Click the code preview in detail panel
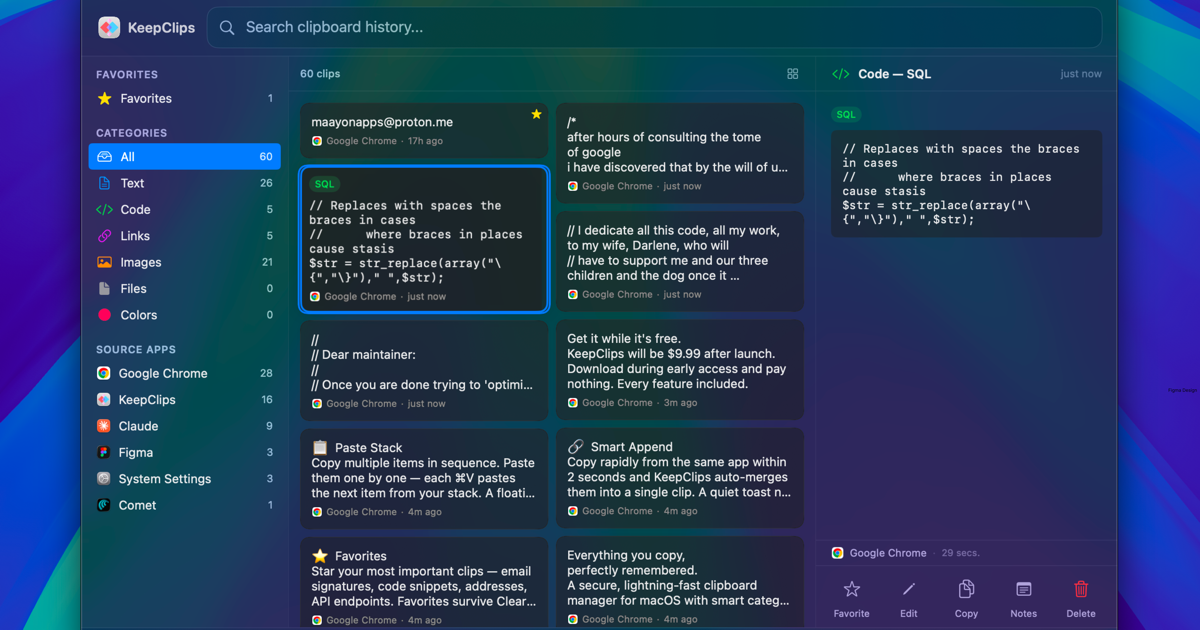1200x630 pixels. (966, 184)
